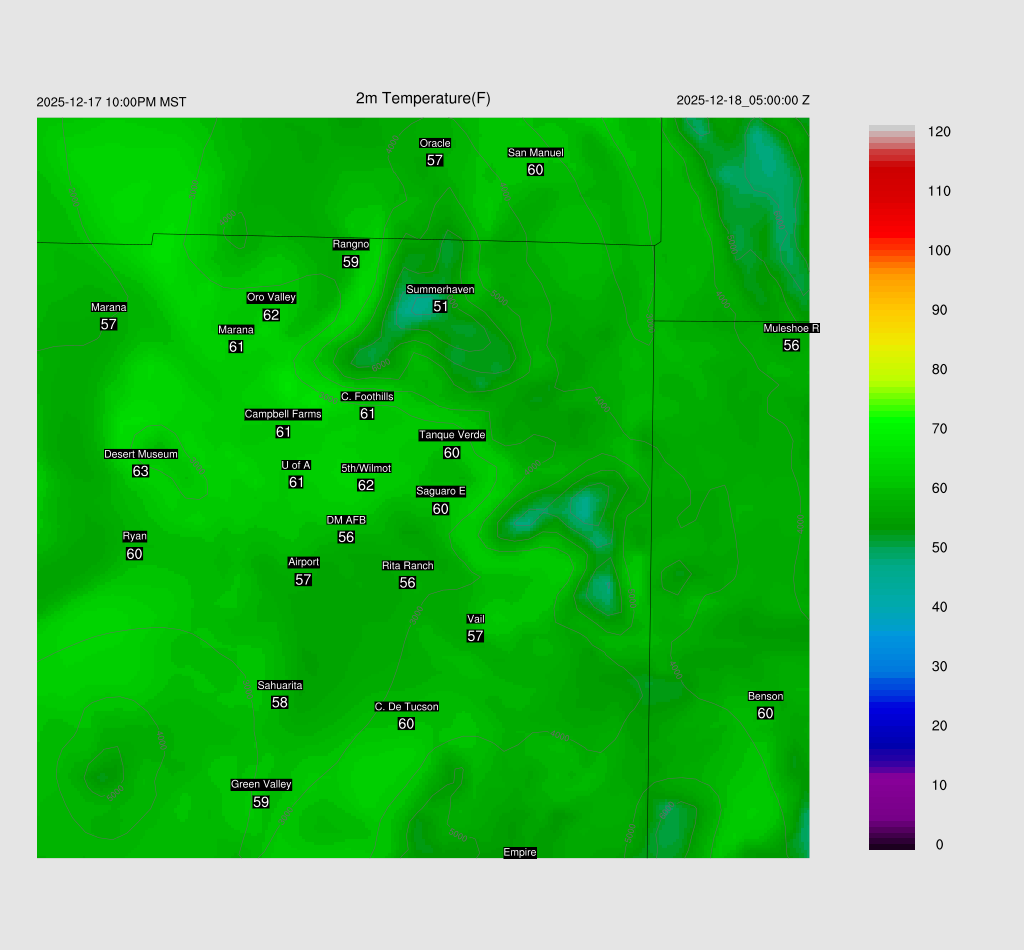1024x950 pixels.
Task: Click the 2m Temperature(F) map title
Action: [423, 98]
